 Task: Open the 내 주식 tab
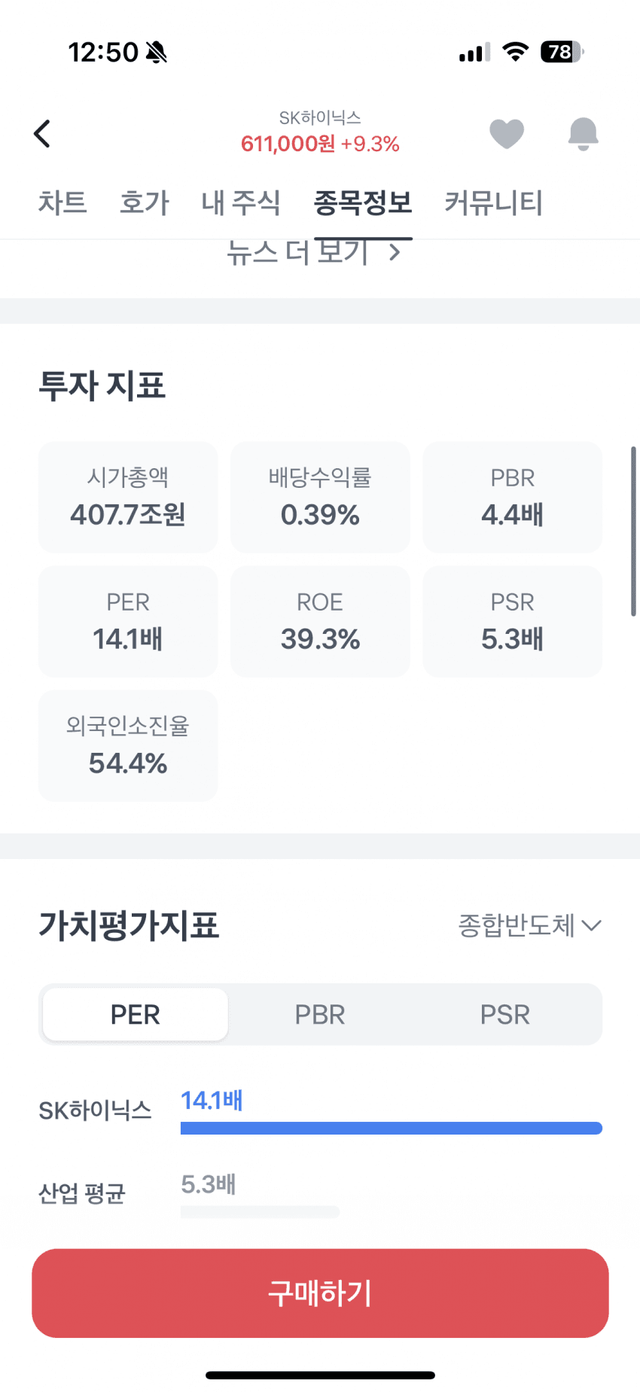tap(241, 203)
